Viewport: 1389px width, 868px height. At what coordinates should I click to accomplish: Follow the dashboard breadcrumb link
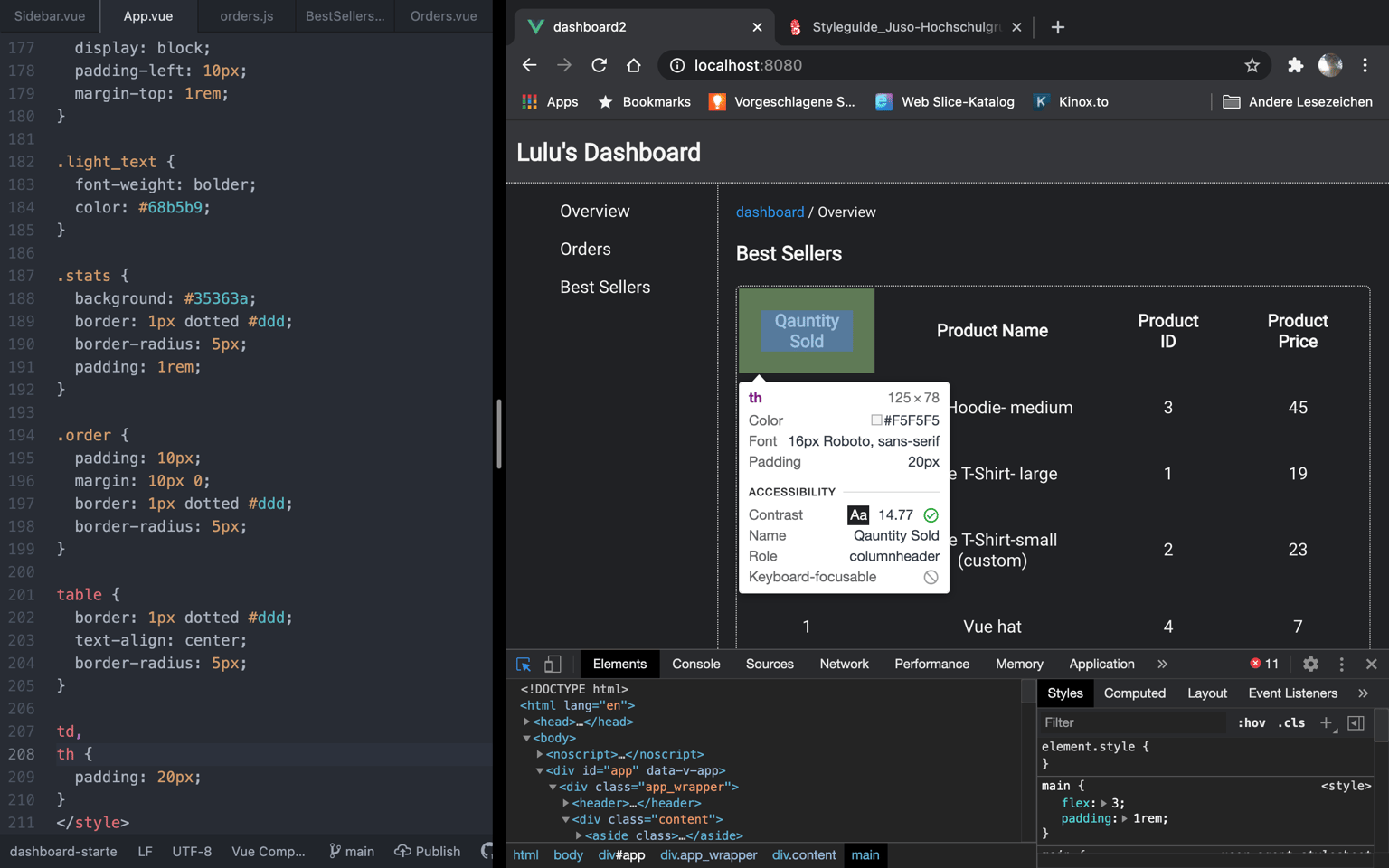(x=770, y=212)
